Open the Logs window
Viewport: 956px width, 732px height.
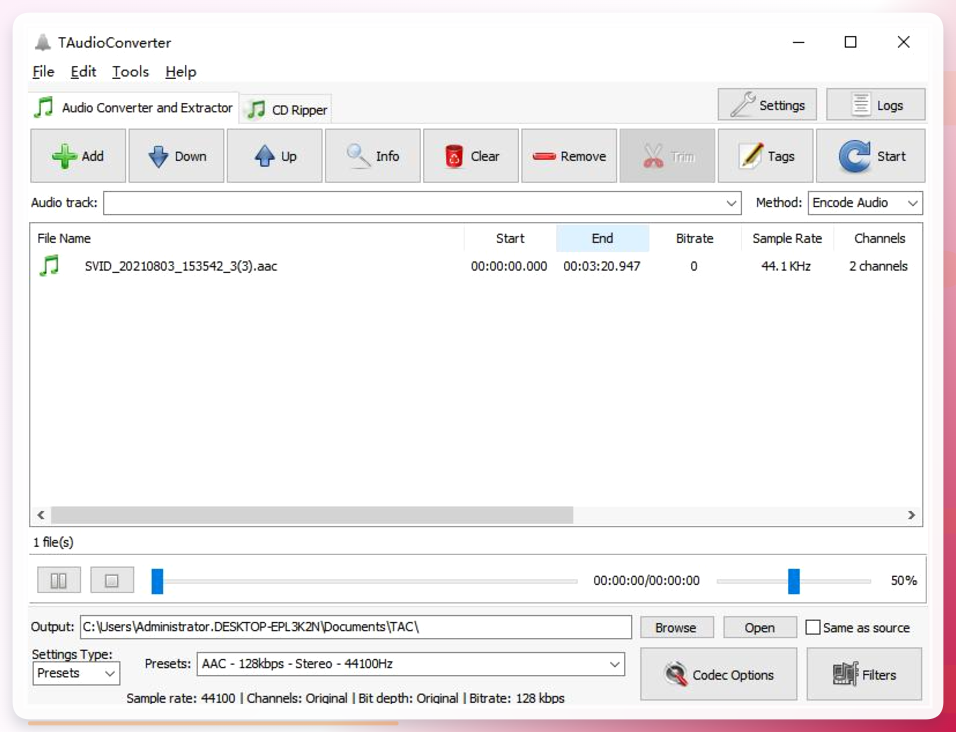click(x=876, y=105)
